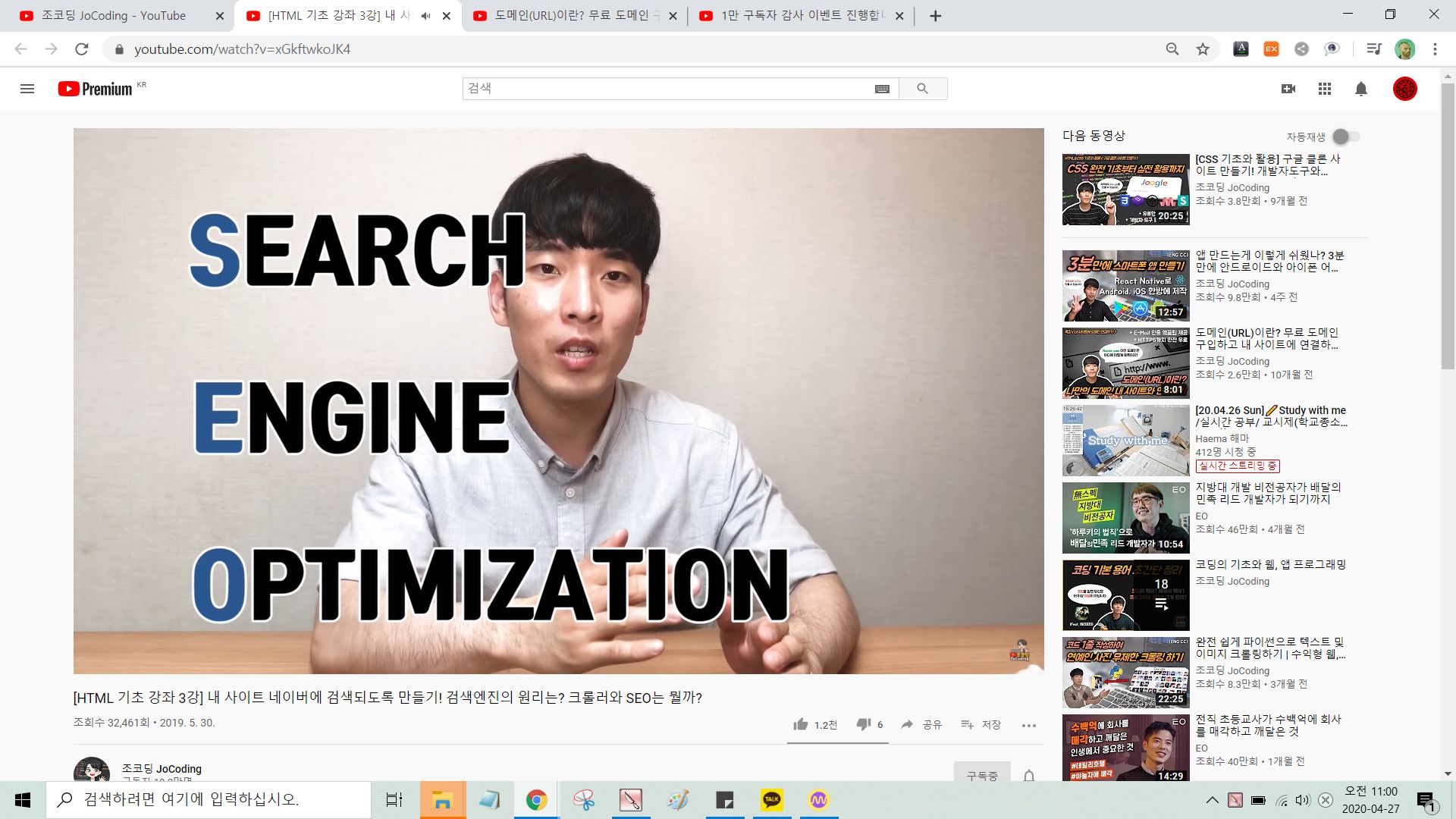Image resolution: width=1456 pixels, height=819 pixels.
Task: Open Paint palette app on taskbar
Action: point(677,800)
